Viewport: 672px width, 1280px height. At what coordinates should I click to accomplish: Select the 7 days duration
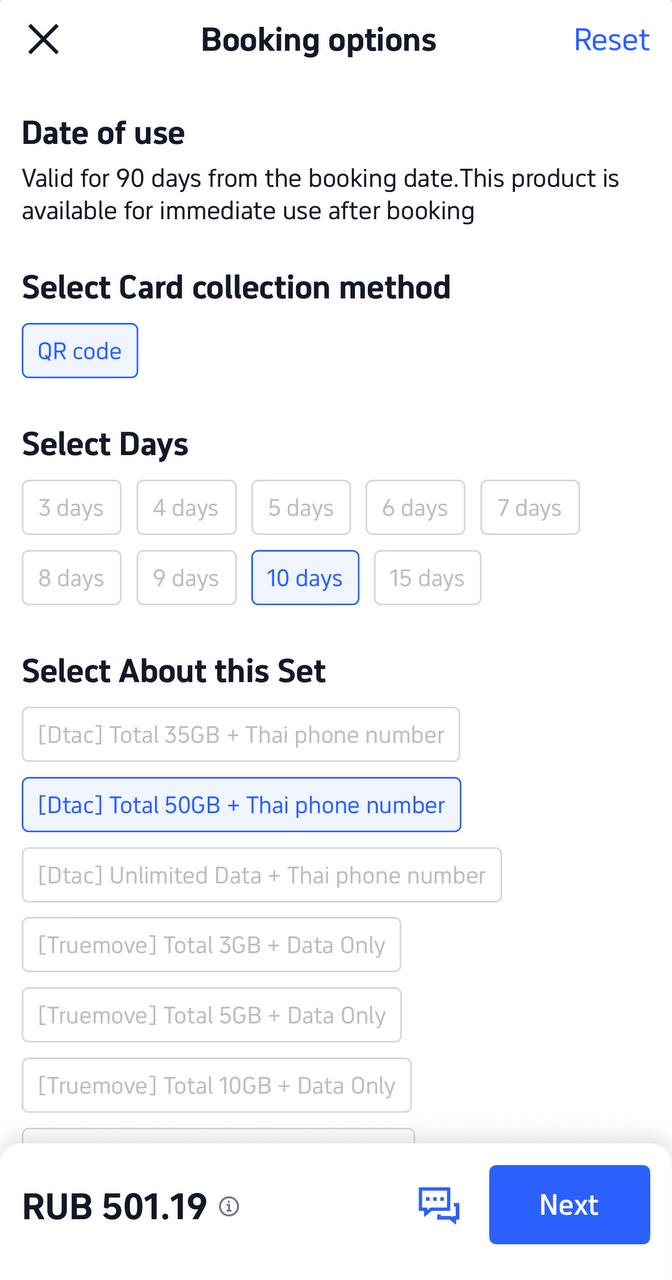point(530,508)
